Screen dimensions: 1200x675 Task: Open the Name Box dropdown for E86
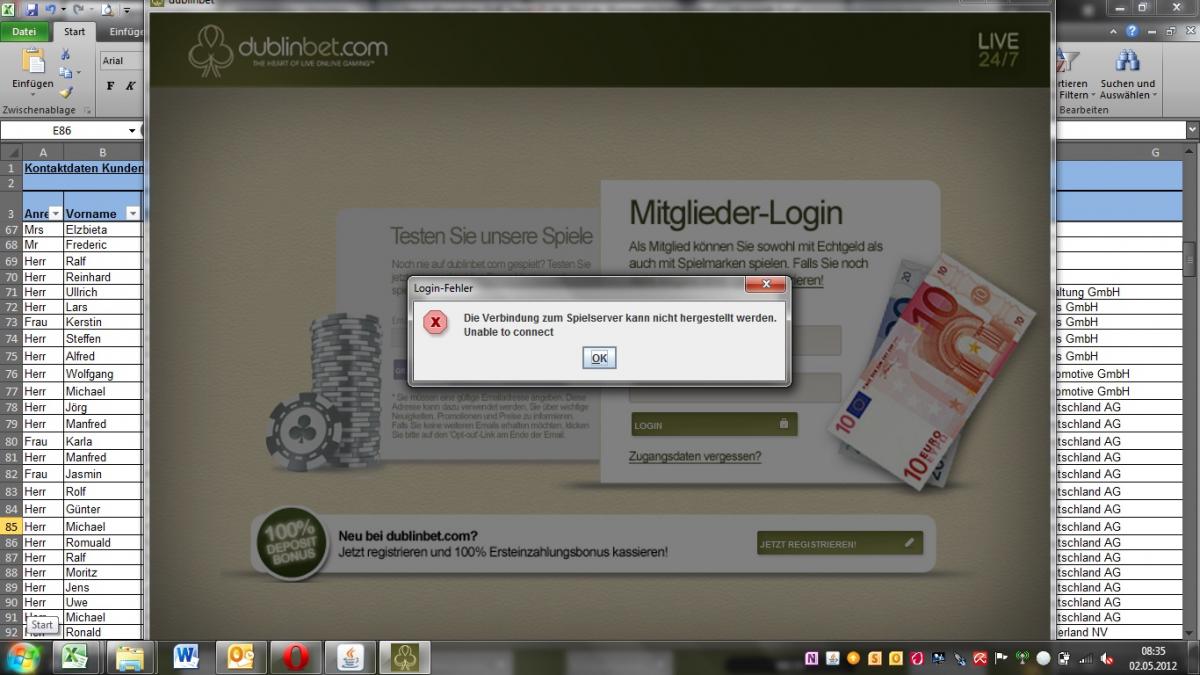(x=132, y=131)
